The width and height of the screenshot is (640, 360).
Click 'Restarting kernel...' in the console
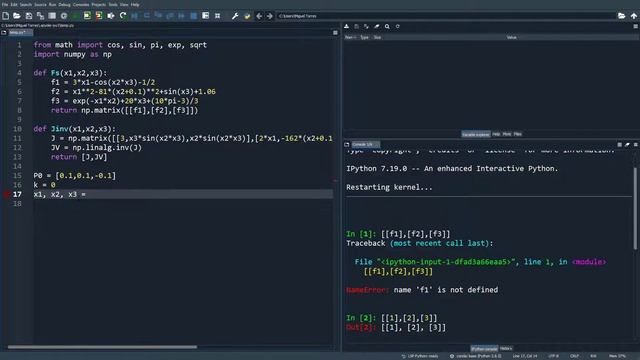(x=389, y=187)
